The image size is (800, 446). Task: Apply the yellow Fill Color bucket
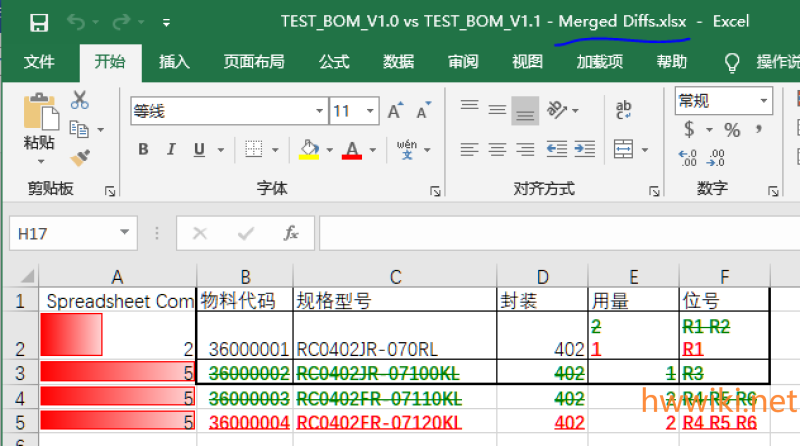coord(309,150)
